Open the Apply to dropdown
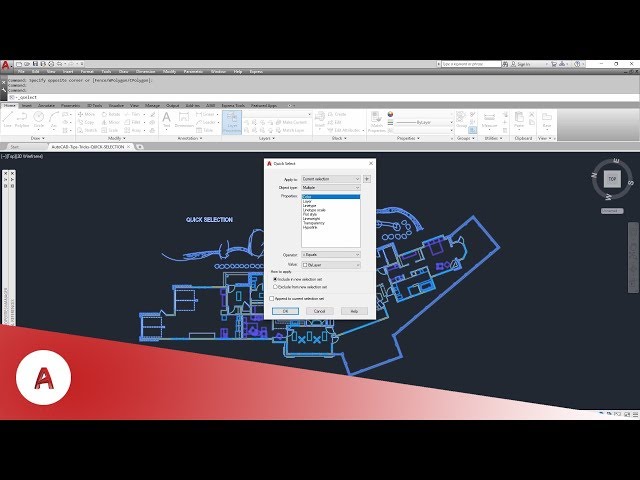 (330, 179)
